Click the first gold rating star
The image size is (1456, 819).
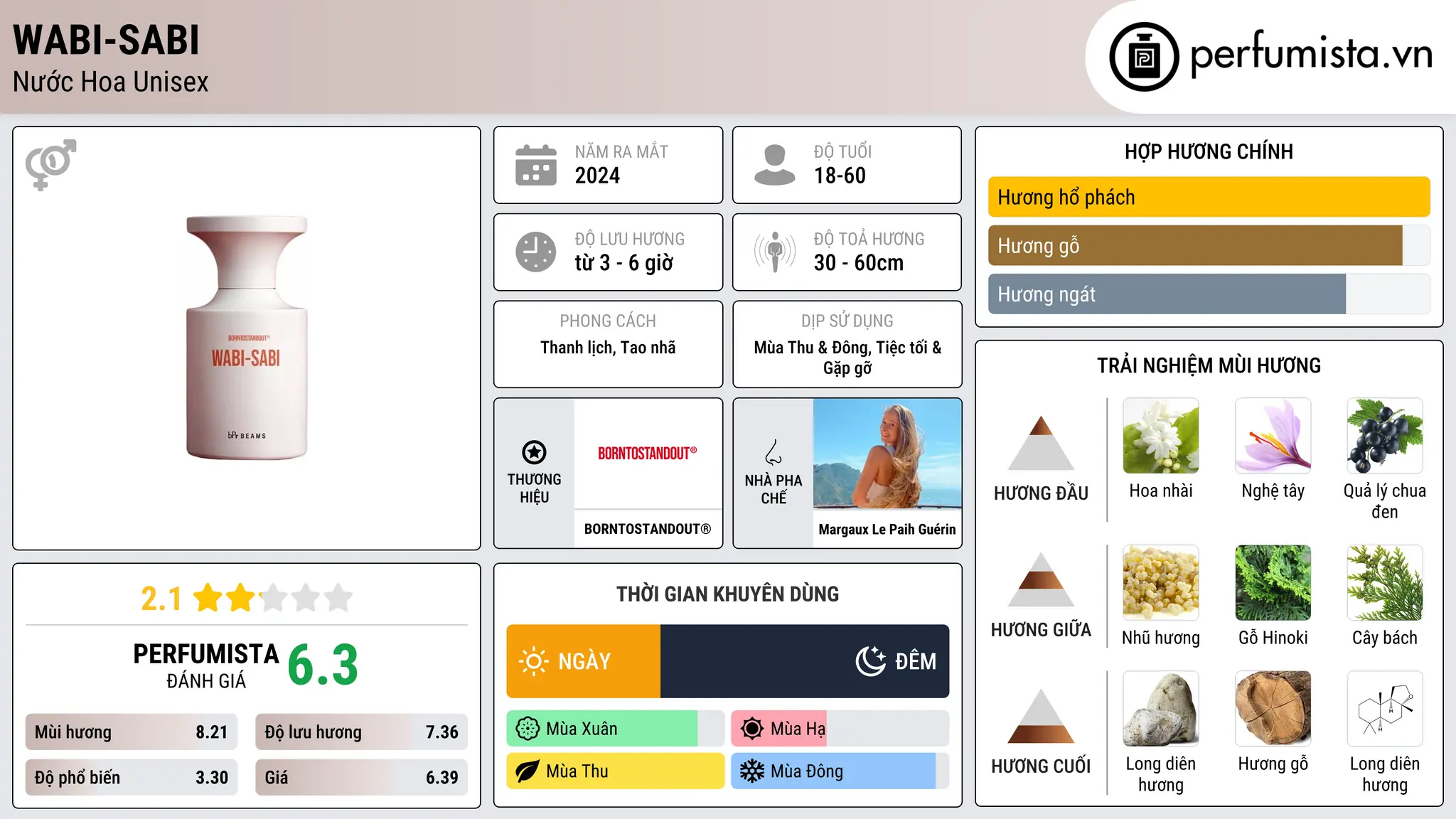[208, 598]
